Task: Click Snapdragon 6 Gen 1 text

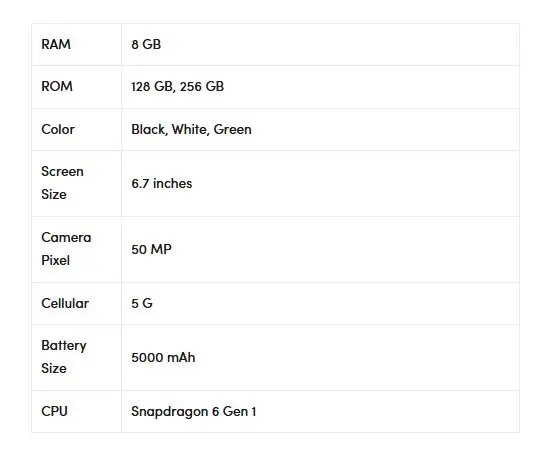Action: click(194, 412)
